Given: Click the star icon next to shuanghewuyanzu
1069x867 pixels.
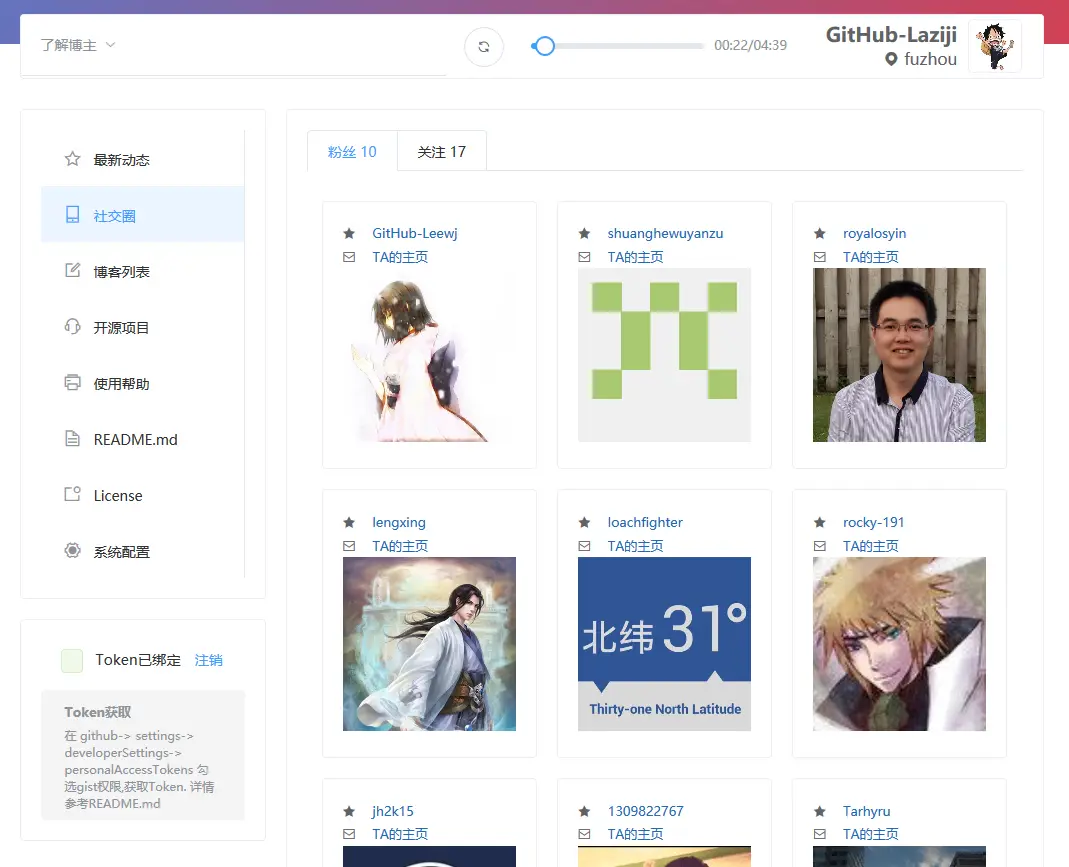Looking at the screenshot, I should [584, 234].
